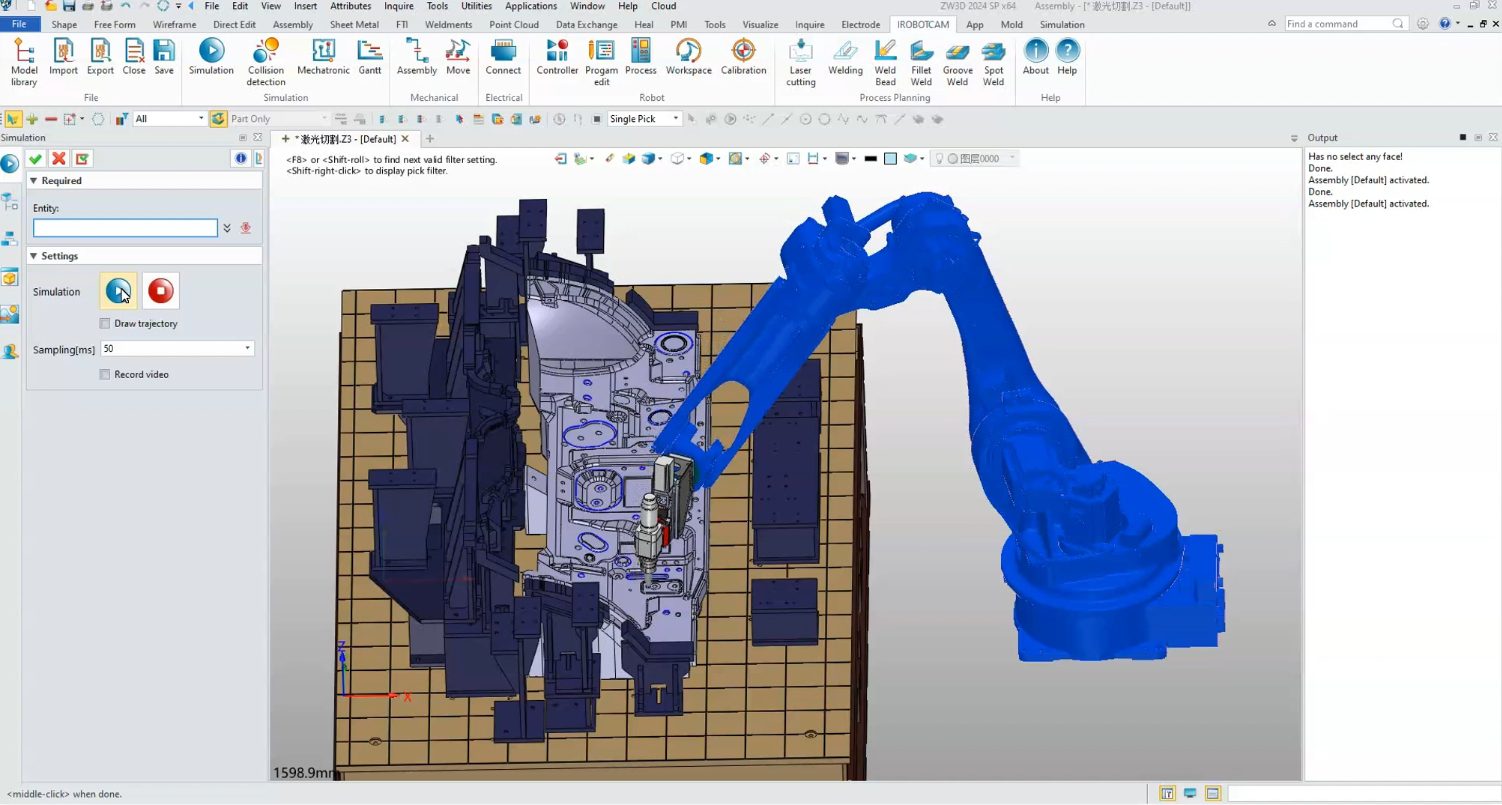Toggle layer 图层0000 visibility lightbulb
This screenshot has height=805, width=1502.
coord(939,158)
